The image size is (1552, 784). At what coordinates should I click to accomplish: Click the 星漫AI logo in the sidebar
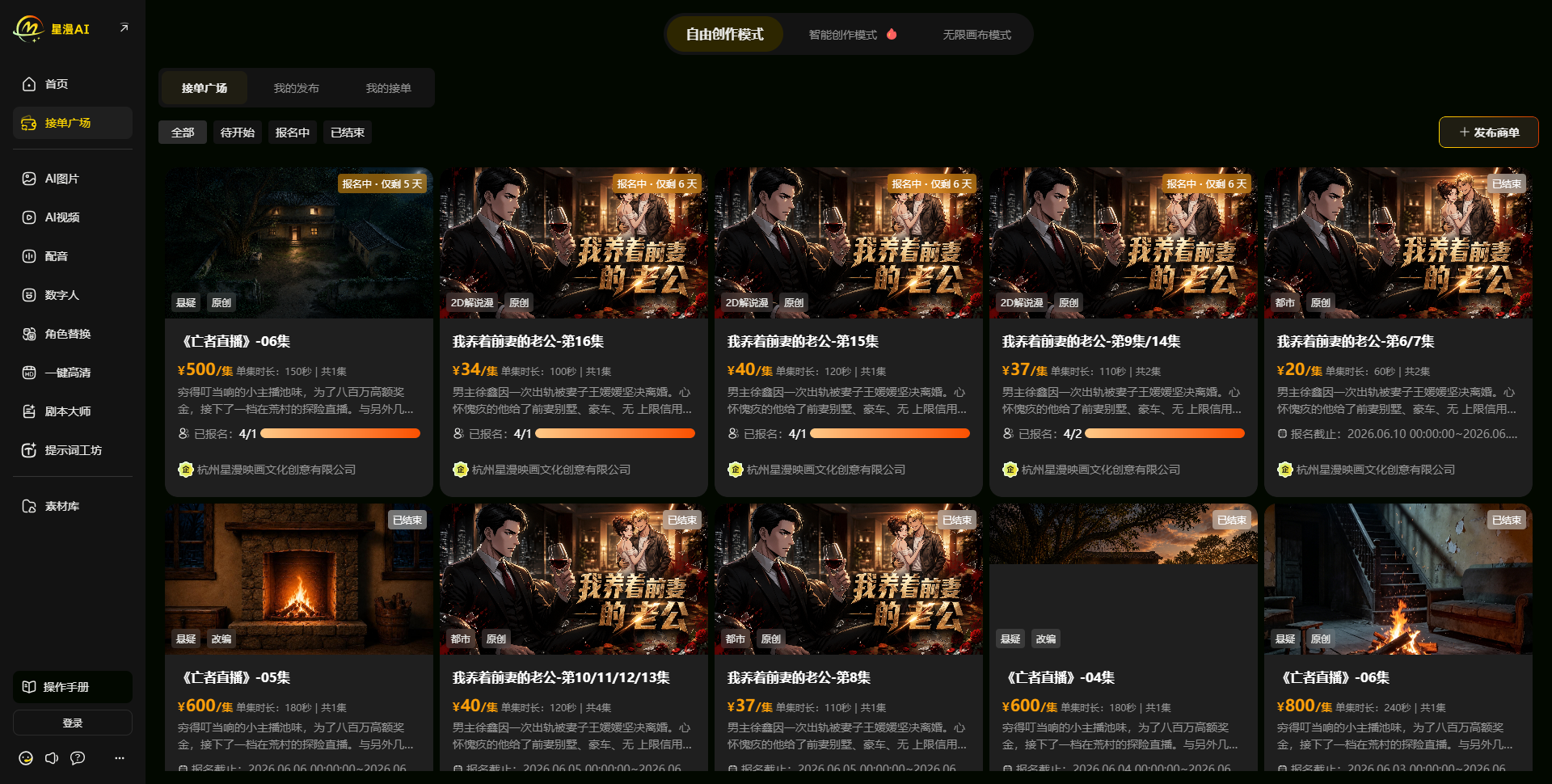52,29
